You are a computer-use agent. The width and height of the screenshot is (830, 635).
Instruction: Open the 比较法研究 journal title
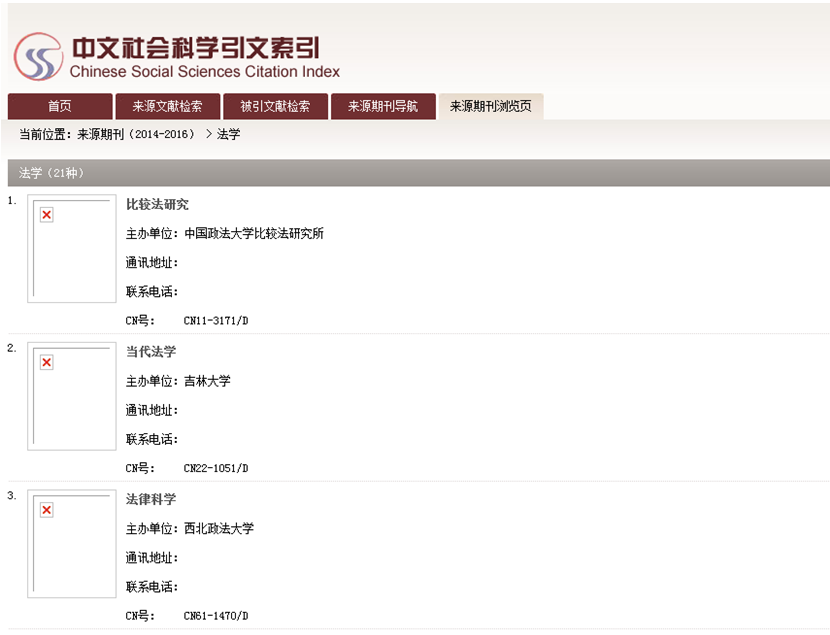click(157, 205)
